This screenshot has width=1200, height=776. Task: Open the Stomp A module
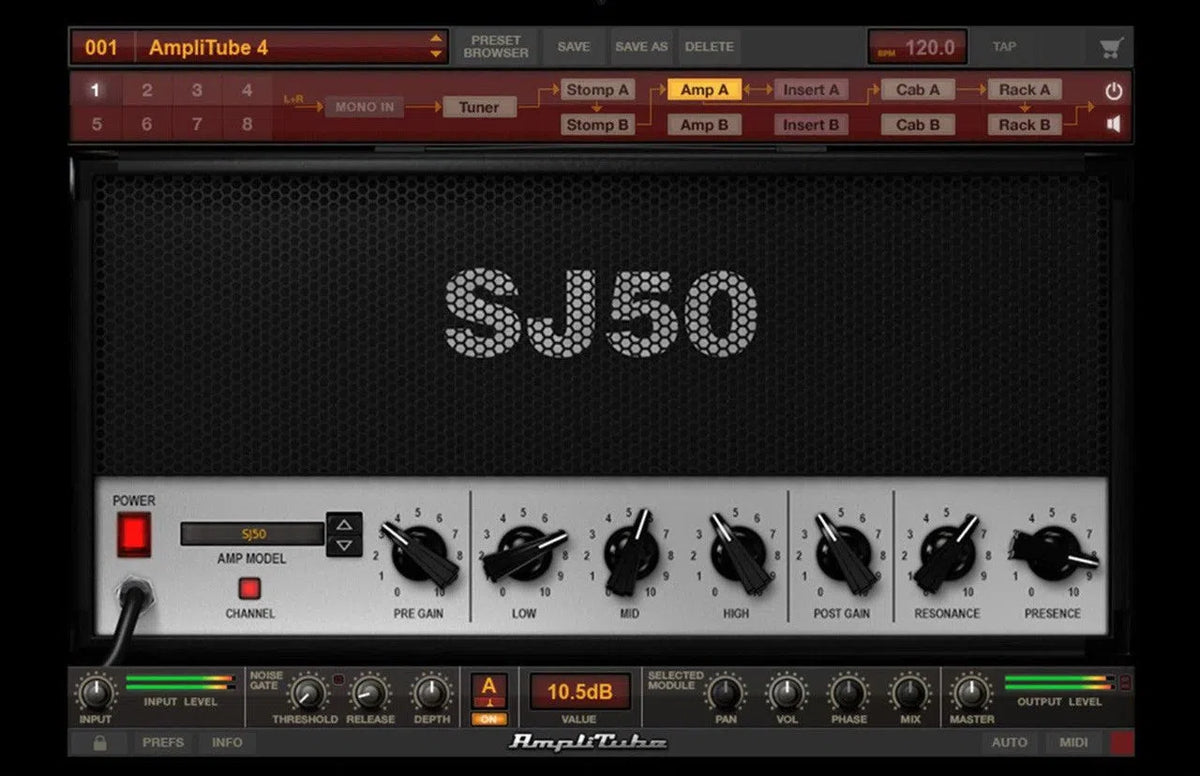click(x=597, y=89)
